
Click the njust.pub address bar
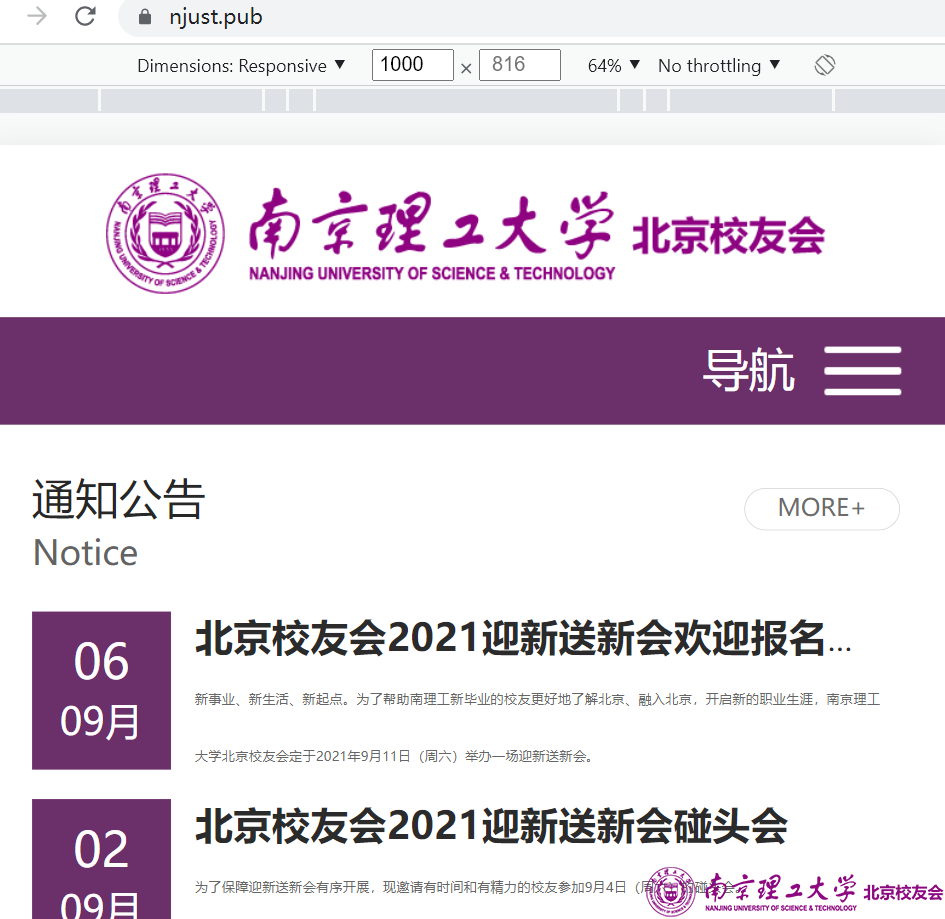tap(530, 17)
